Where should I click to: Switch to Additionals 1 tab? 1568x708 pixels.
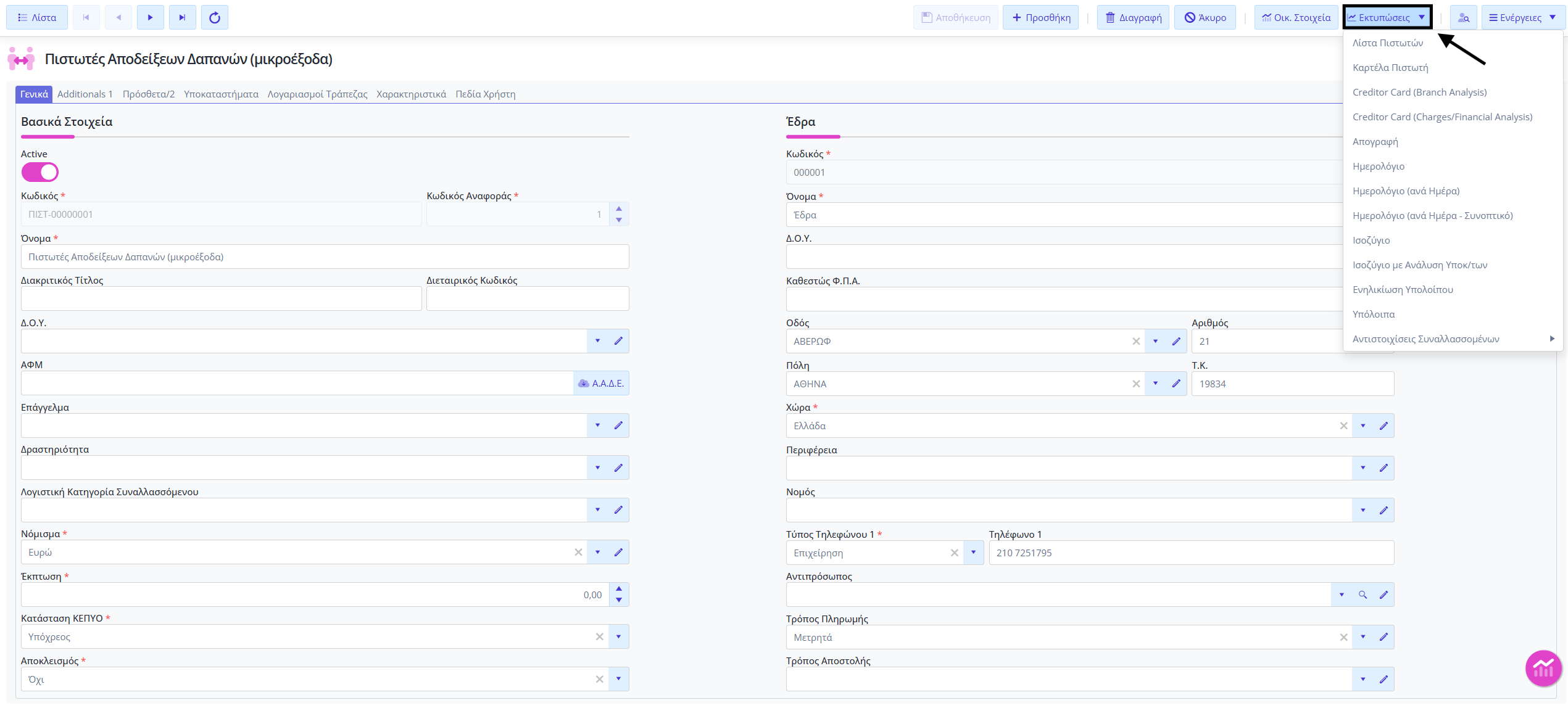[85, 94]
